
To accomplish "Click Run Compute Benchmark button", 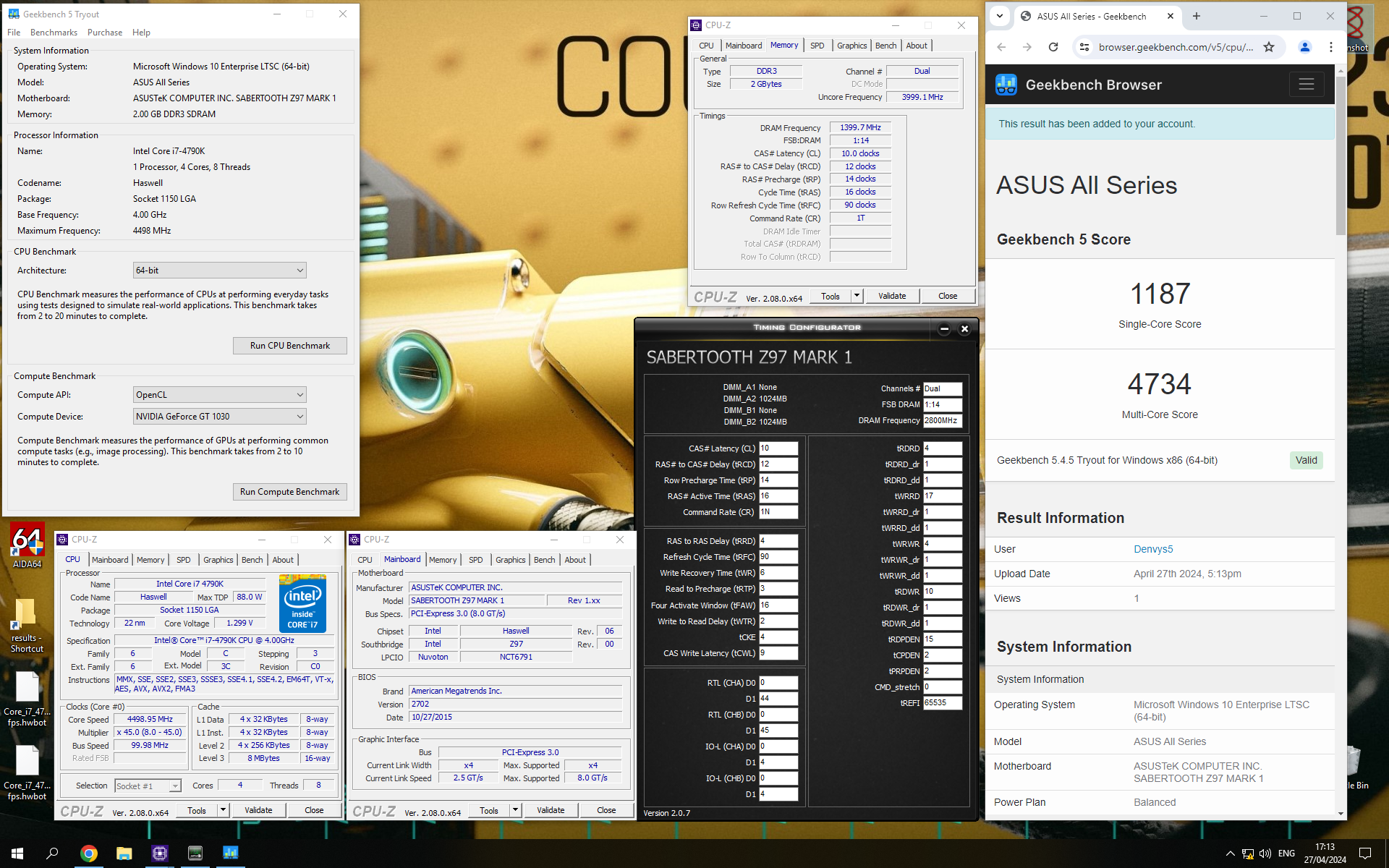I will [290, 492].
